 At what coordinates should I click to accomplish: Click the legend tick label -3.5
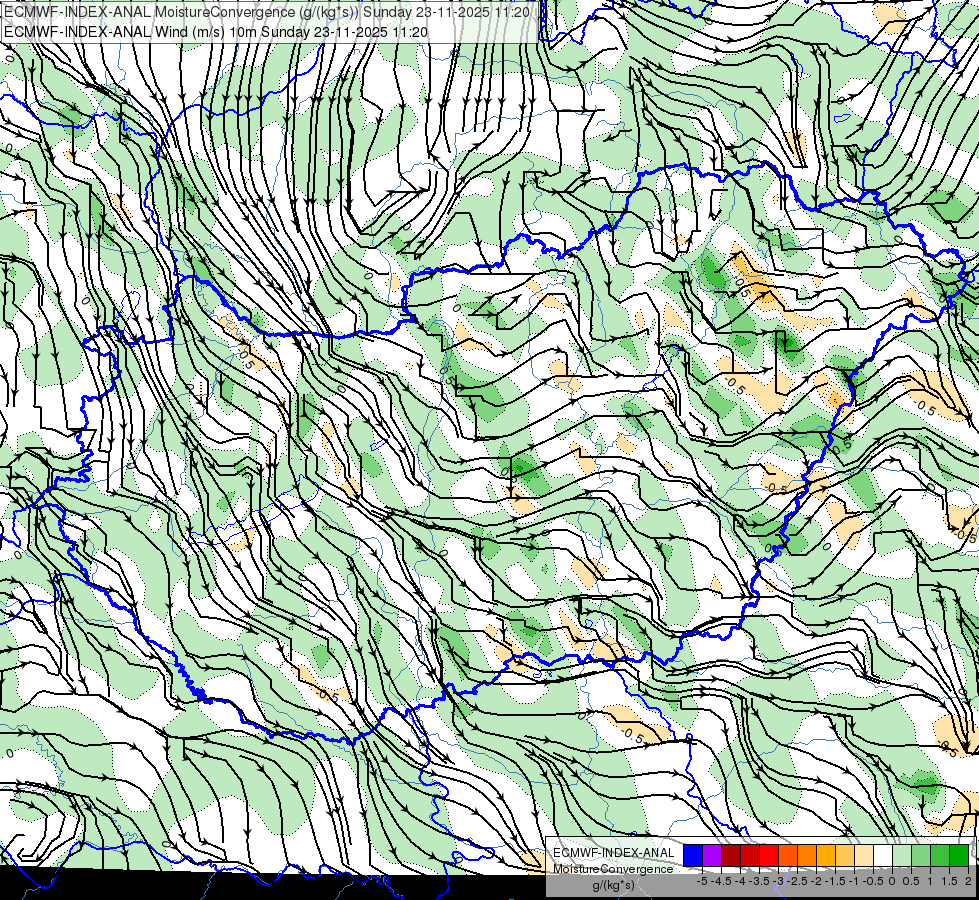[x=759, y=881]
